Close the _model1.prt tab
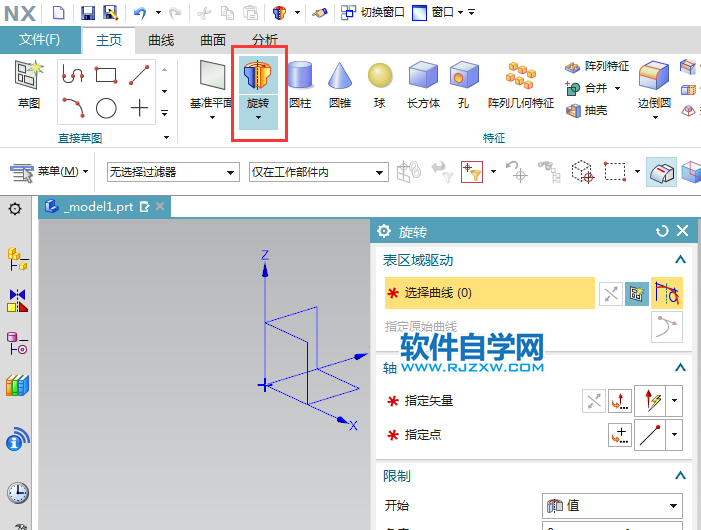The image size is (701, 530). point(160,206)
